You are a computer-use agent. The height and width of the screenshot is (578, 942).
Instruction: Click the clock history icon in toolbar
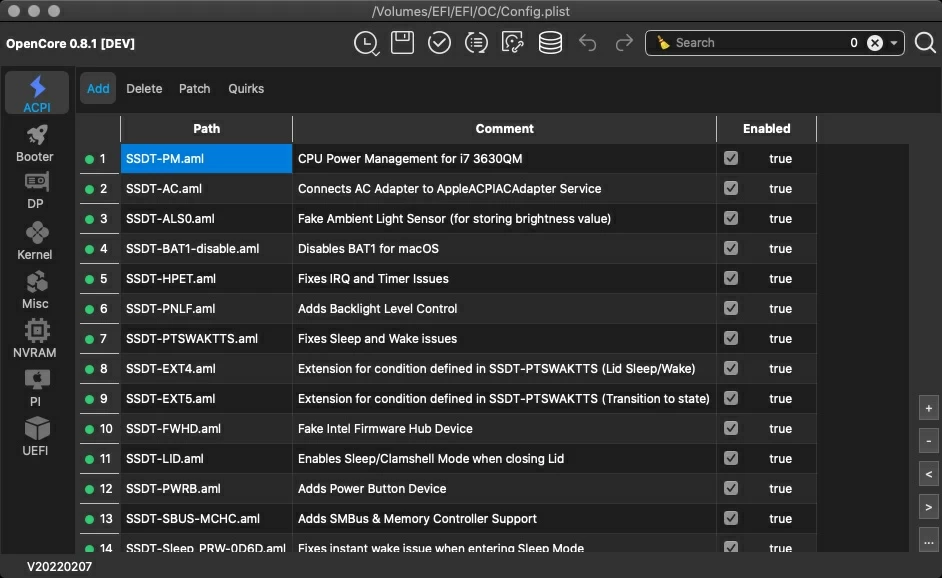366,43
